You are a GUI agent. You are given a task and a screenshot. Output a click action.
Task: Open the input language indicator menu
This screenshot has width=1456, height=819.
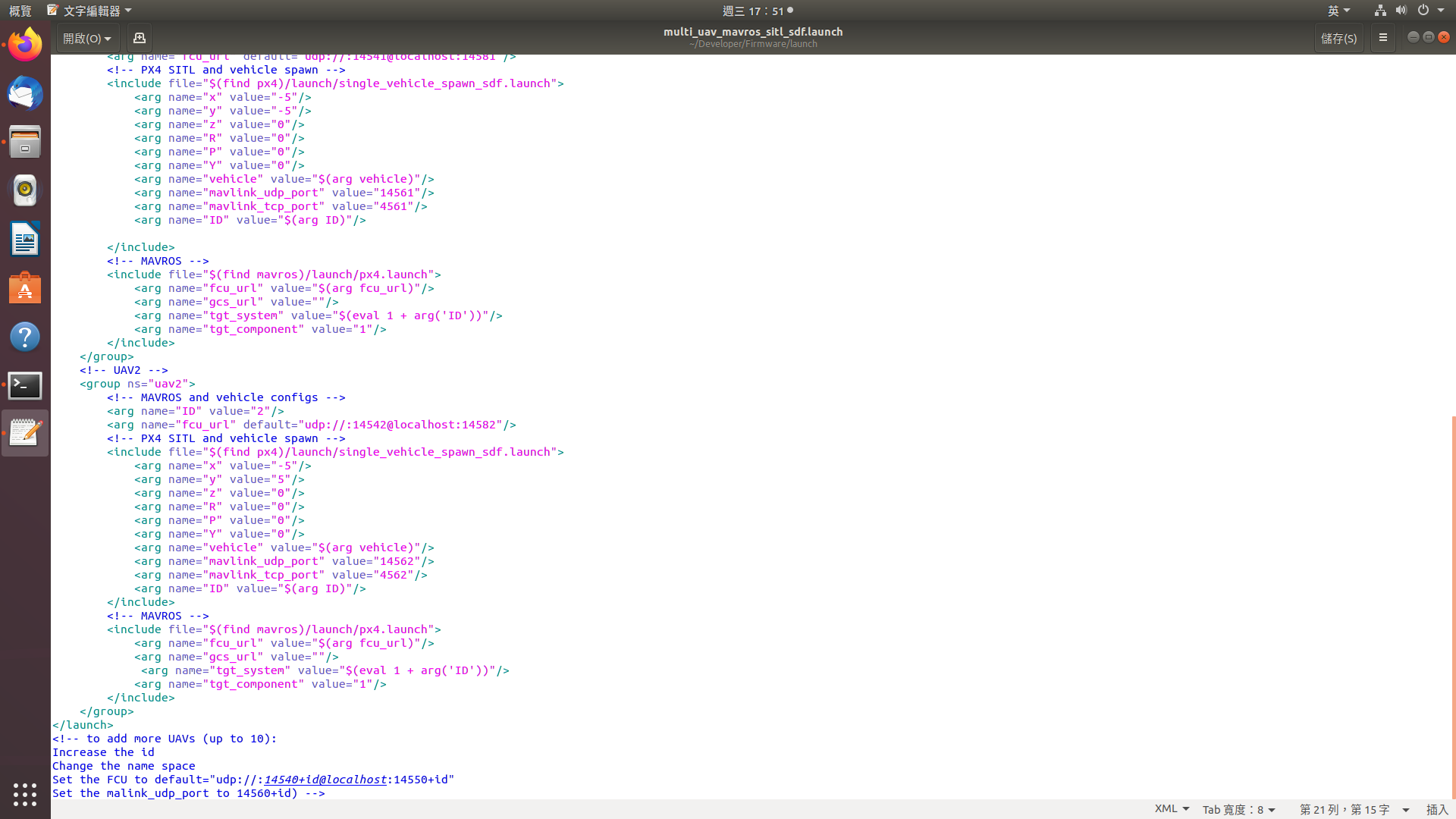coord(1338,11)
